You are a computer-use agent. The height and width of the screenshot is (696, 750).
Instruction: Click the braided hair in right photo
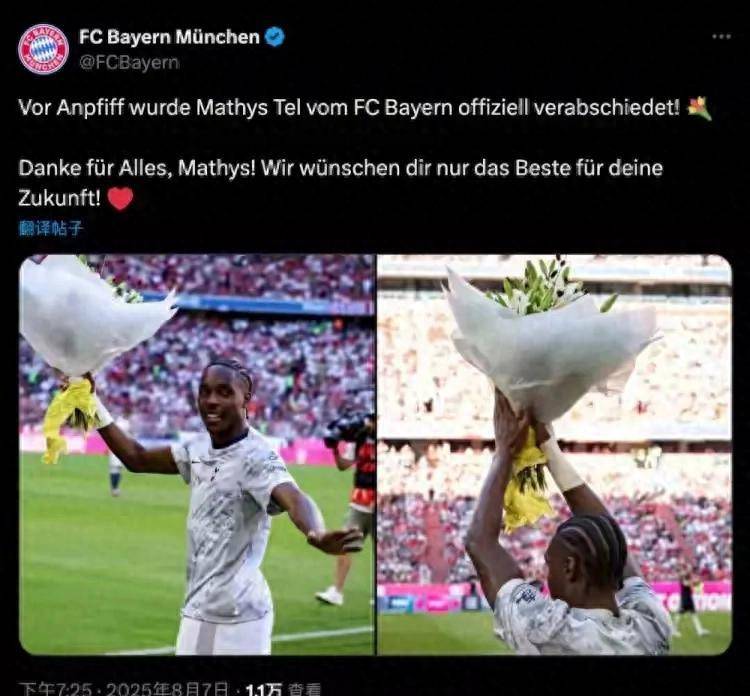[592, 546]
